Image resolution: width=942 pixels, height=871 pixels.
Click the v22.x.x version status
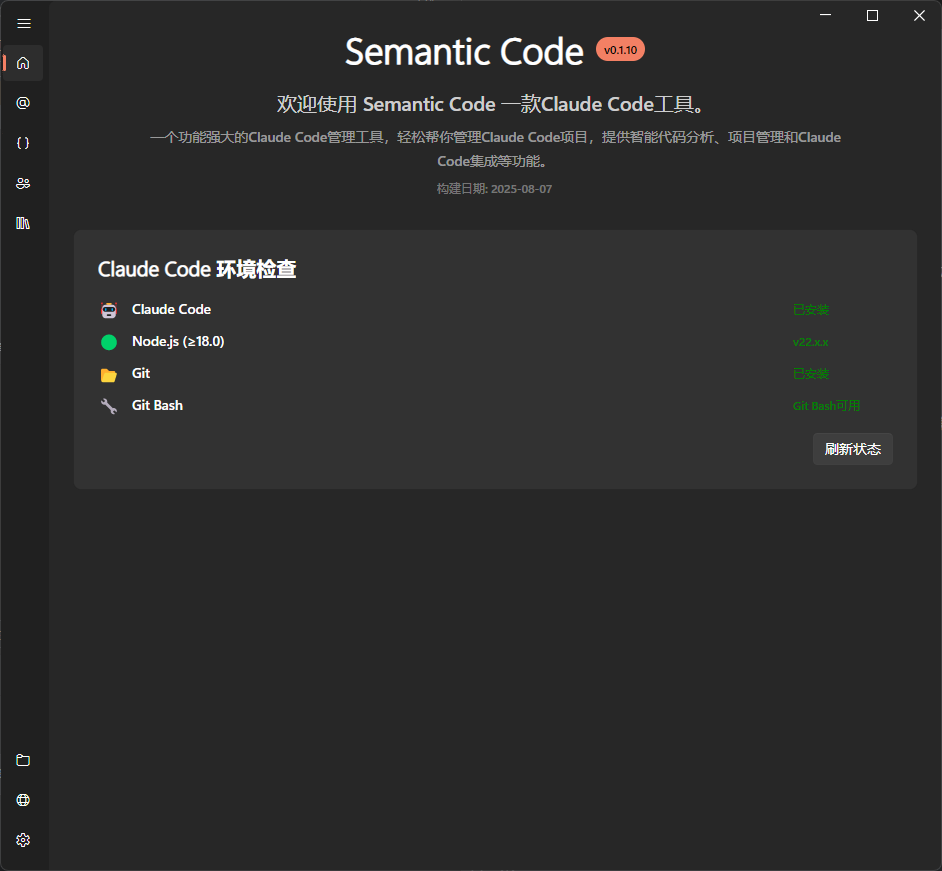coord(810,342)
